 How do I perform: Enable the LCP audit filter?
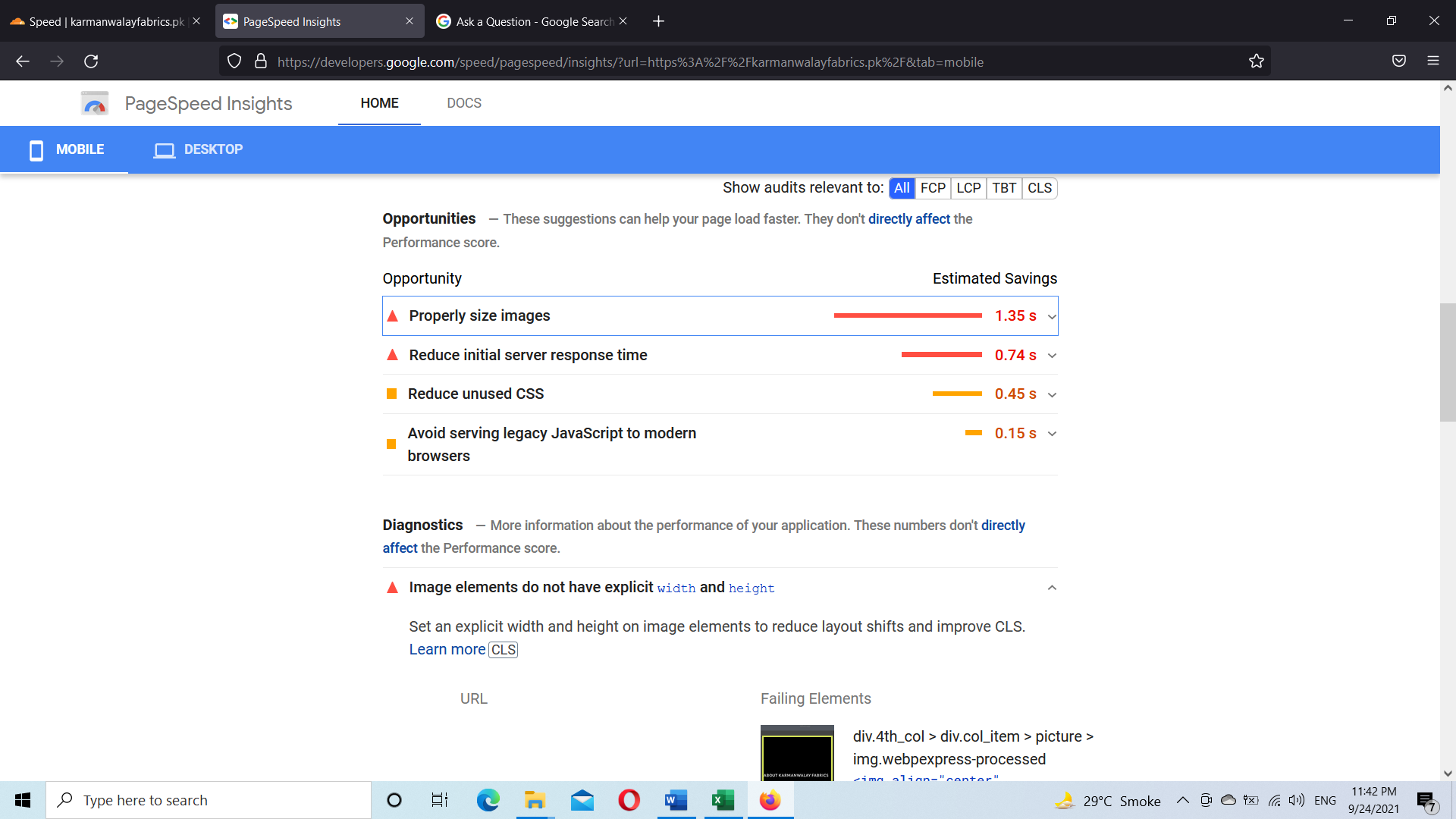[968, 188]
